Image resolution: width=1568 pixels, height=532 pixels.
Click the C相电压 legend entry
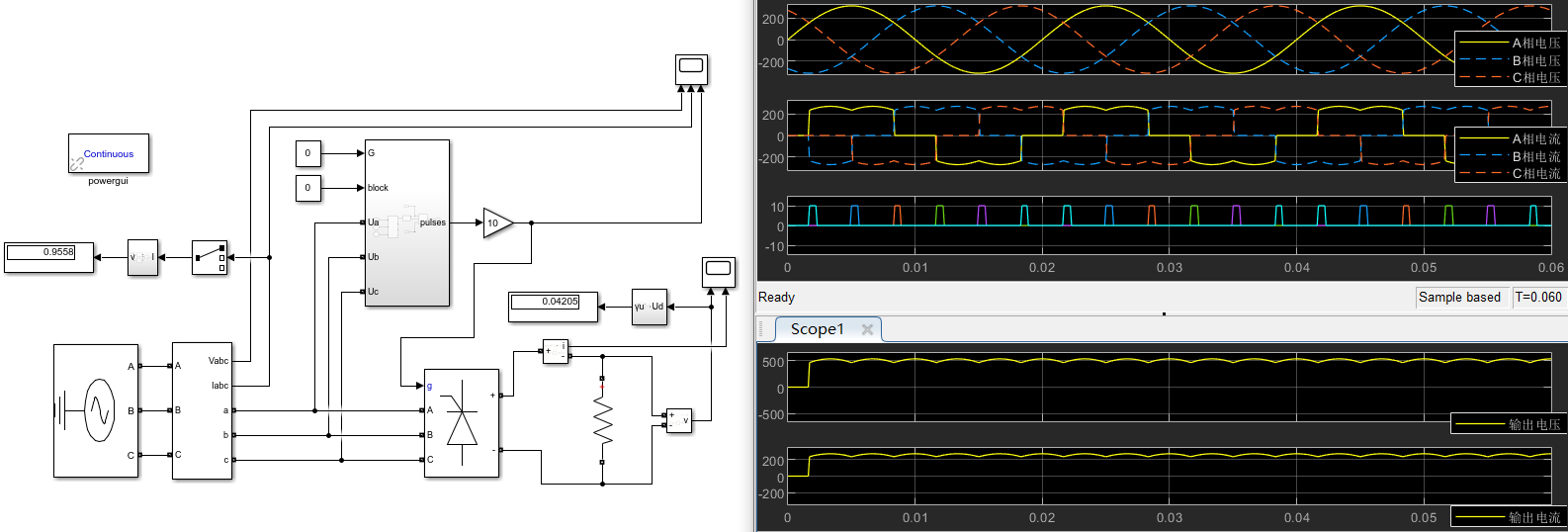[1510, 77]
